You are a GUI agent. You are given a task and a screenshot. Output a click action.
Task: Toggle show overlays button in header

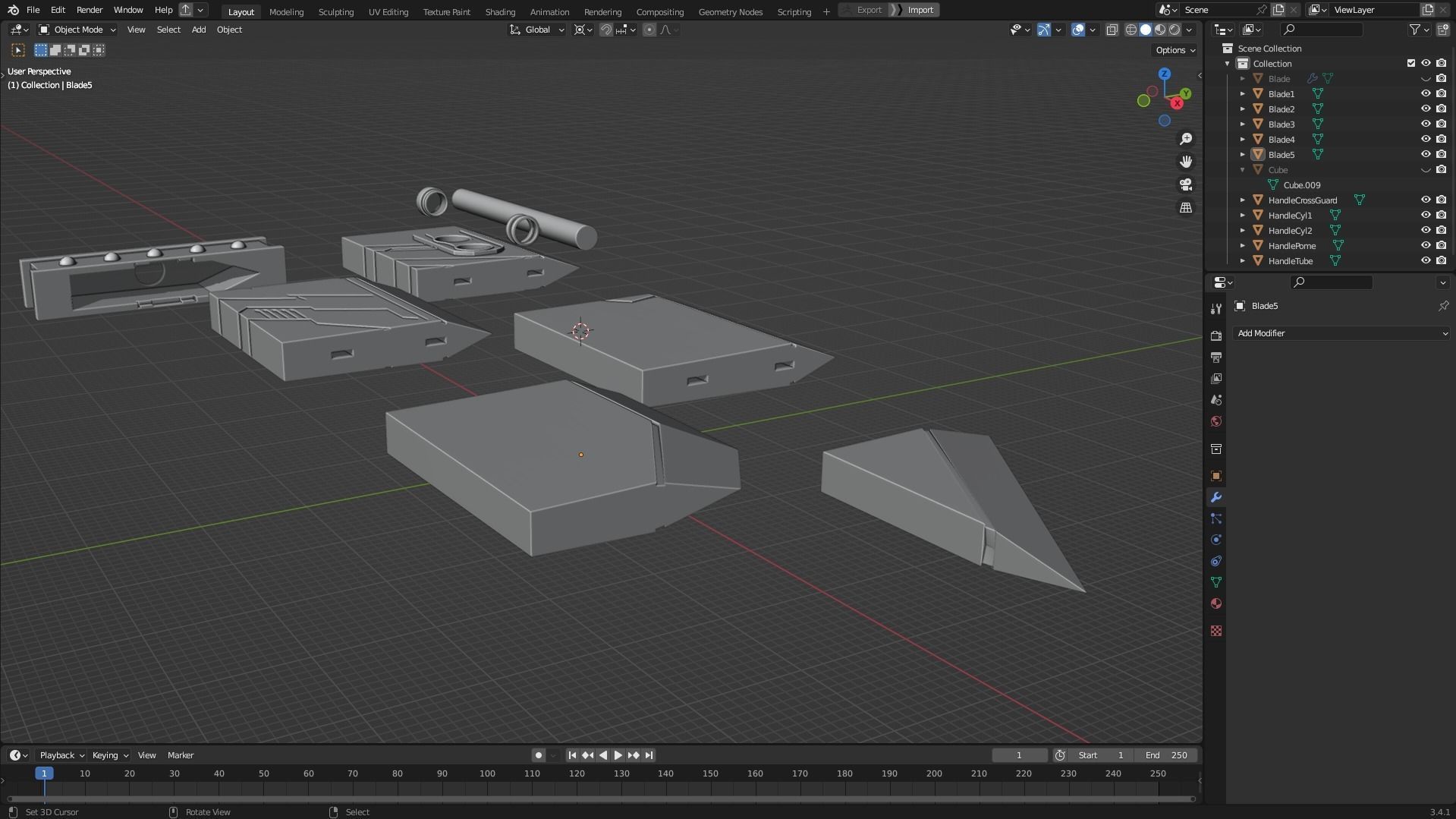pyautogui.click(x=1077, y=30)
